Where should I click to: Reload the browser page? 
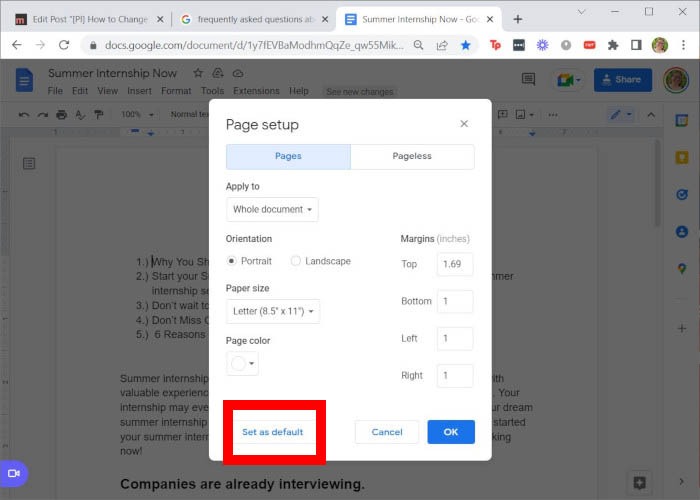coord(64,45)
